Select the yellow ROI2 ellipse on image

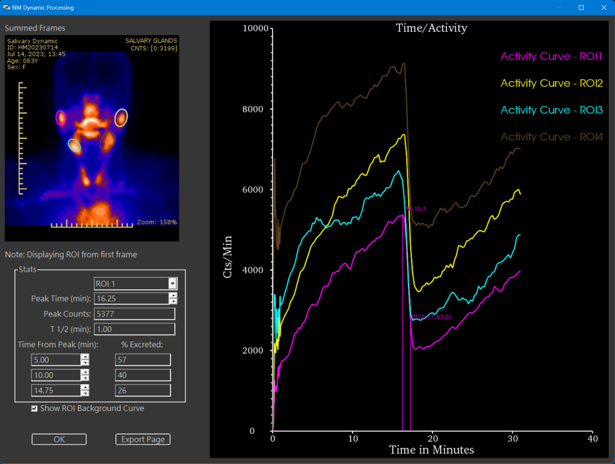[x=121, y=117]
